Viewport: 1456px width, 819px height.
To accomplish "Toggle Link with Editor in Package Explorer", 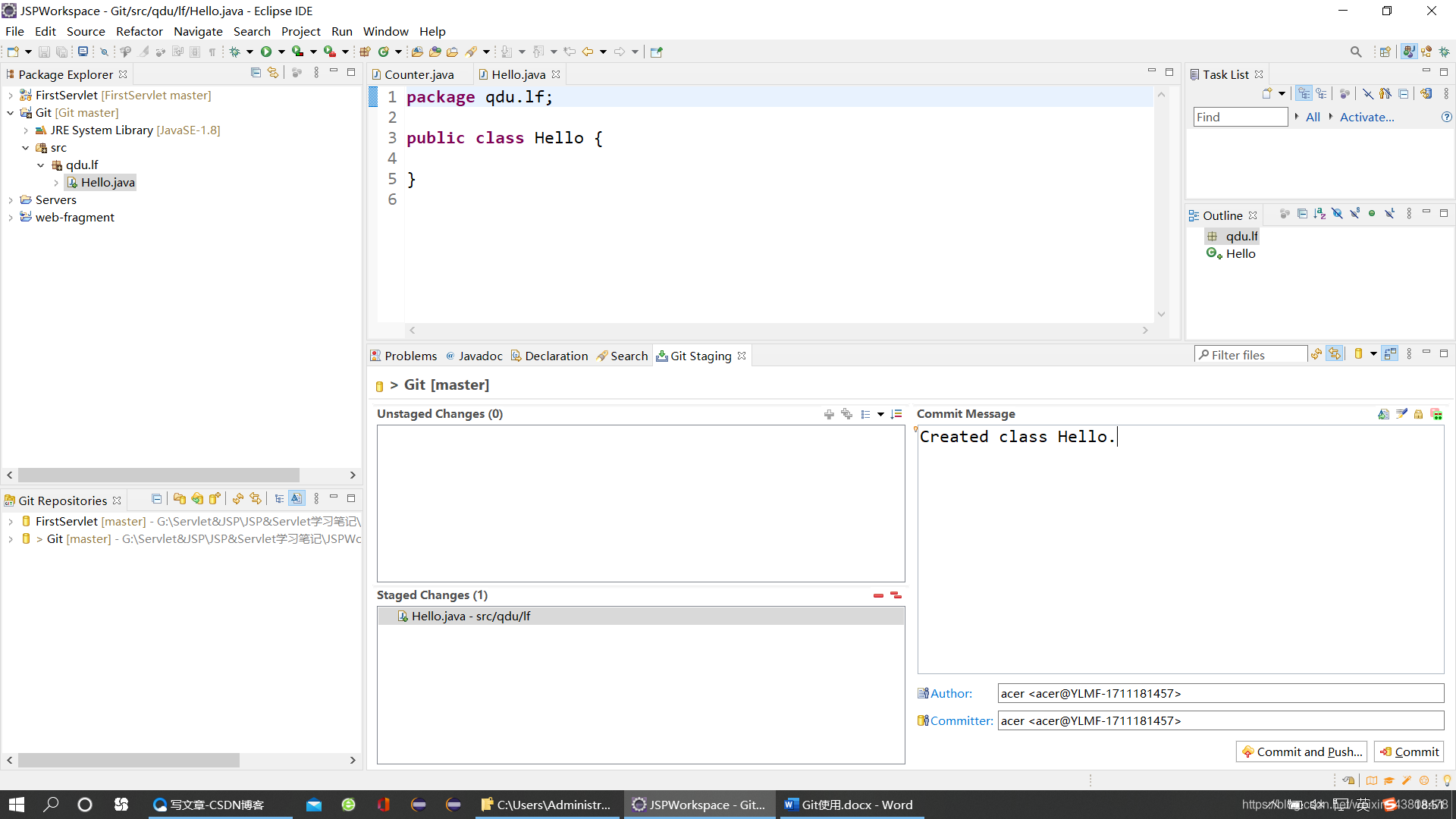I will tap(273, 73).
